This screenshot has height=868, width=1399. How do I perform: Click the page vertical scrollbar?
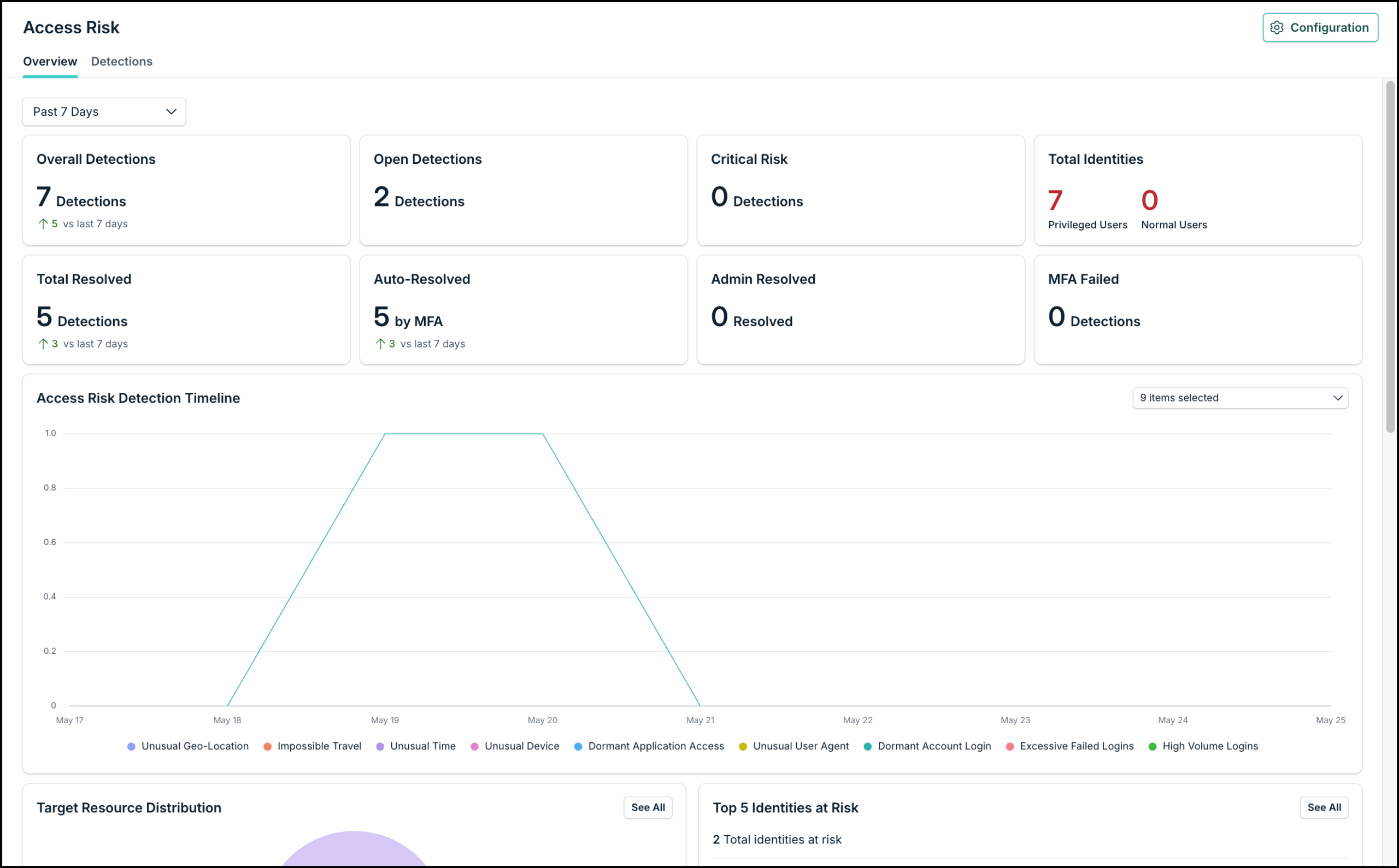click(1390, 257)
